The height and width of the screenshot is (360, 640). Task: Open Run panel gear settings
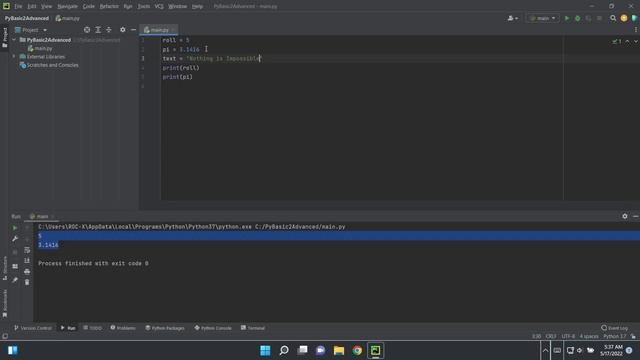point(624,216)
